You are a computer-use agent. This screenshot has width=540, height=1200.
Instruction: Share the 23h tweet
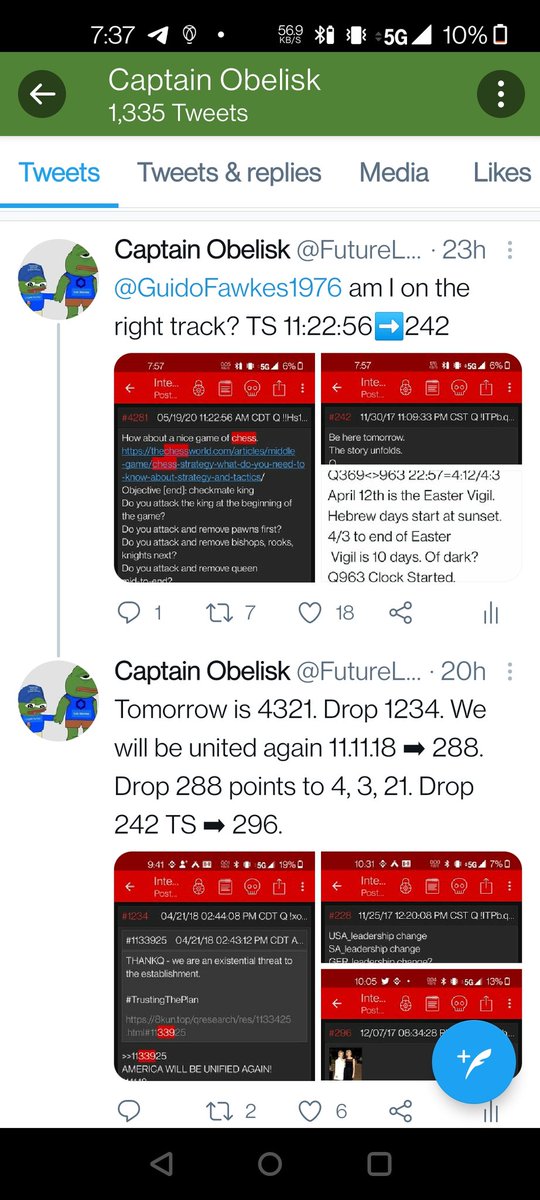401,612
